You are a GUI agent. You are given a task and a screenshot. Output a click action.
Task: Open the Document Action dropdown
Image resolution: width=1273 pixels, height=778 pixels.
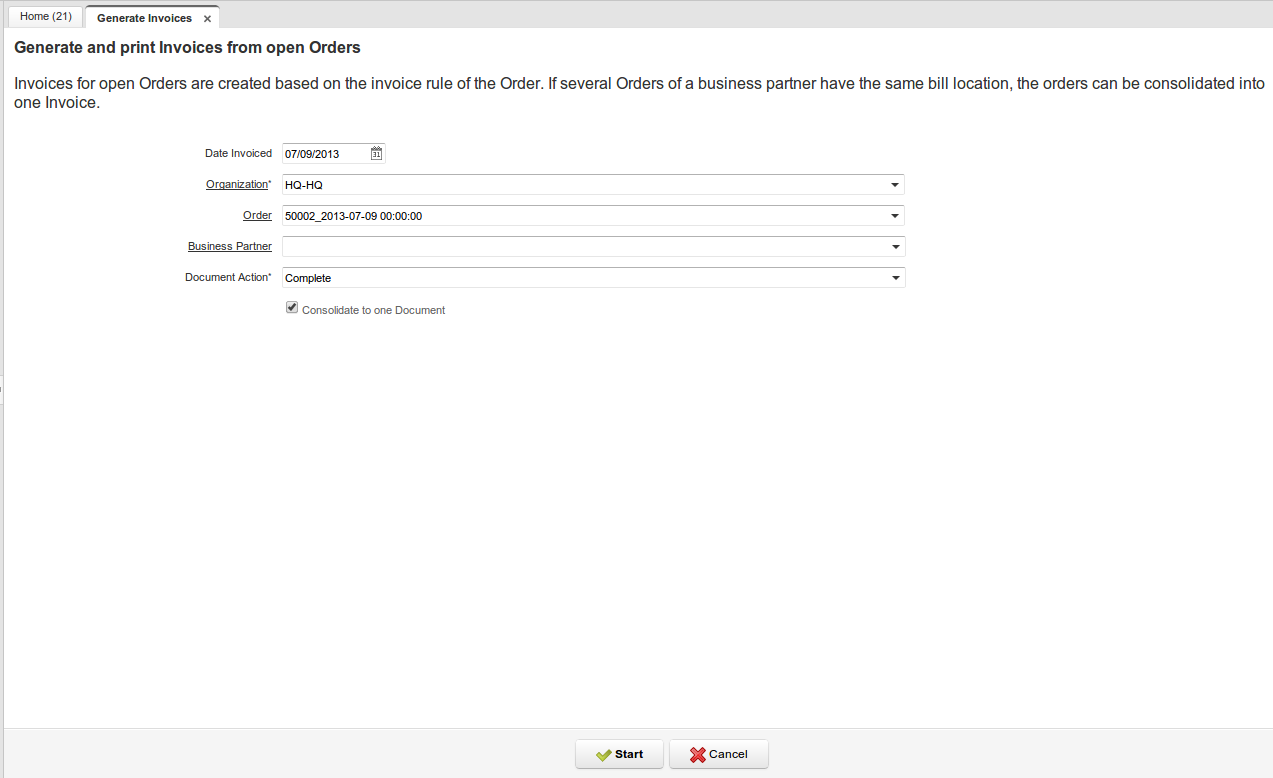click(895, 277)
